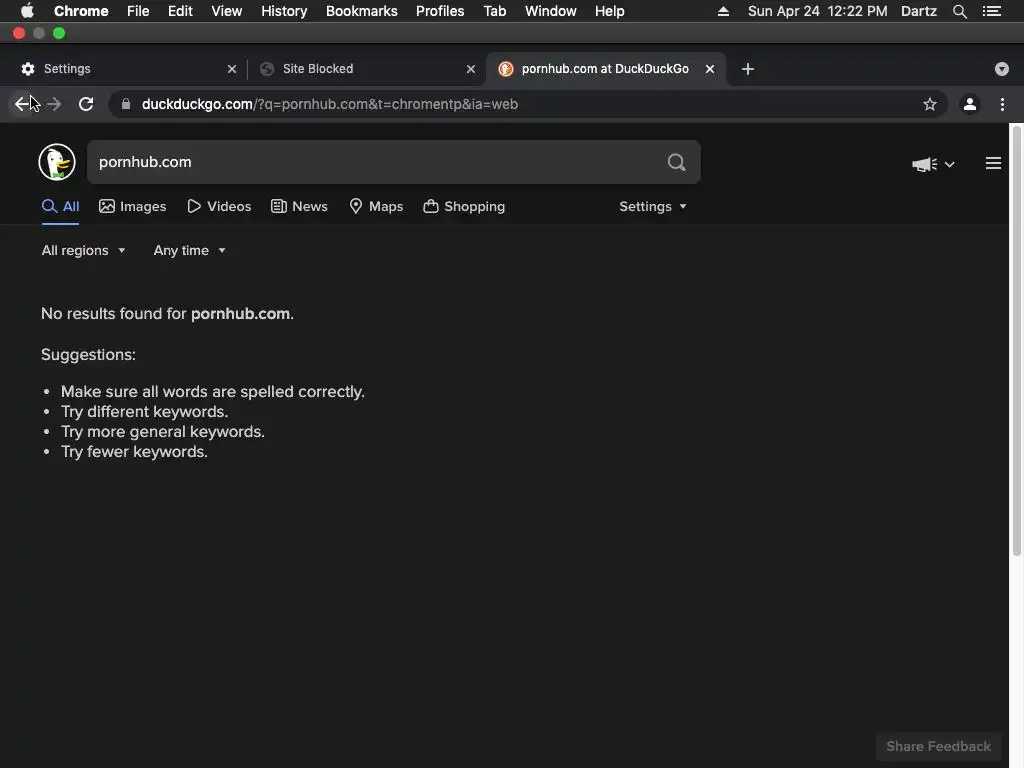
Task: Switch to Videos results
Action: click(219, 206)
